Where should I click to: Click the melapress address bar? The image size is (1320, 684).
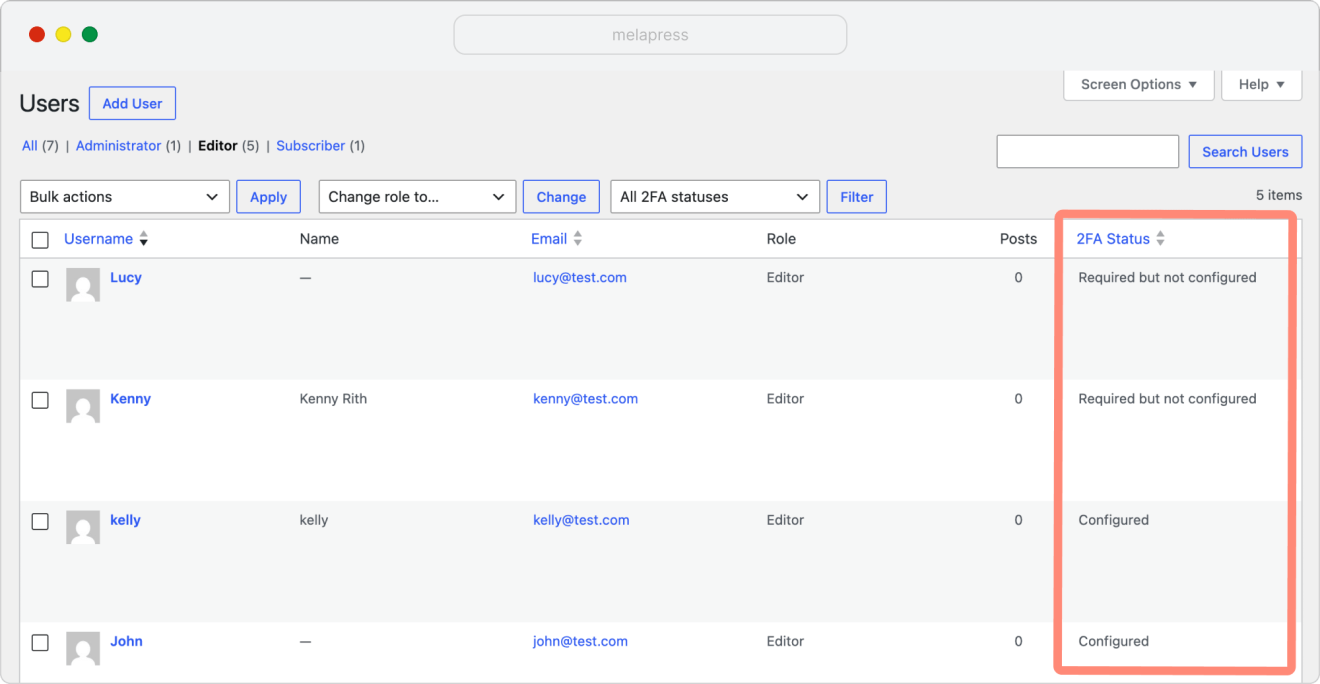650,35
